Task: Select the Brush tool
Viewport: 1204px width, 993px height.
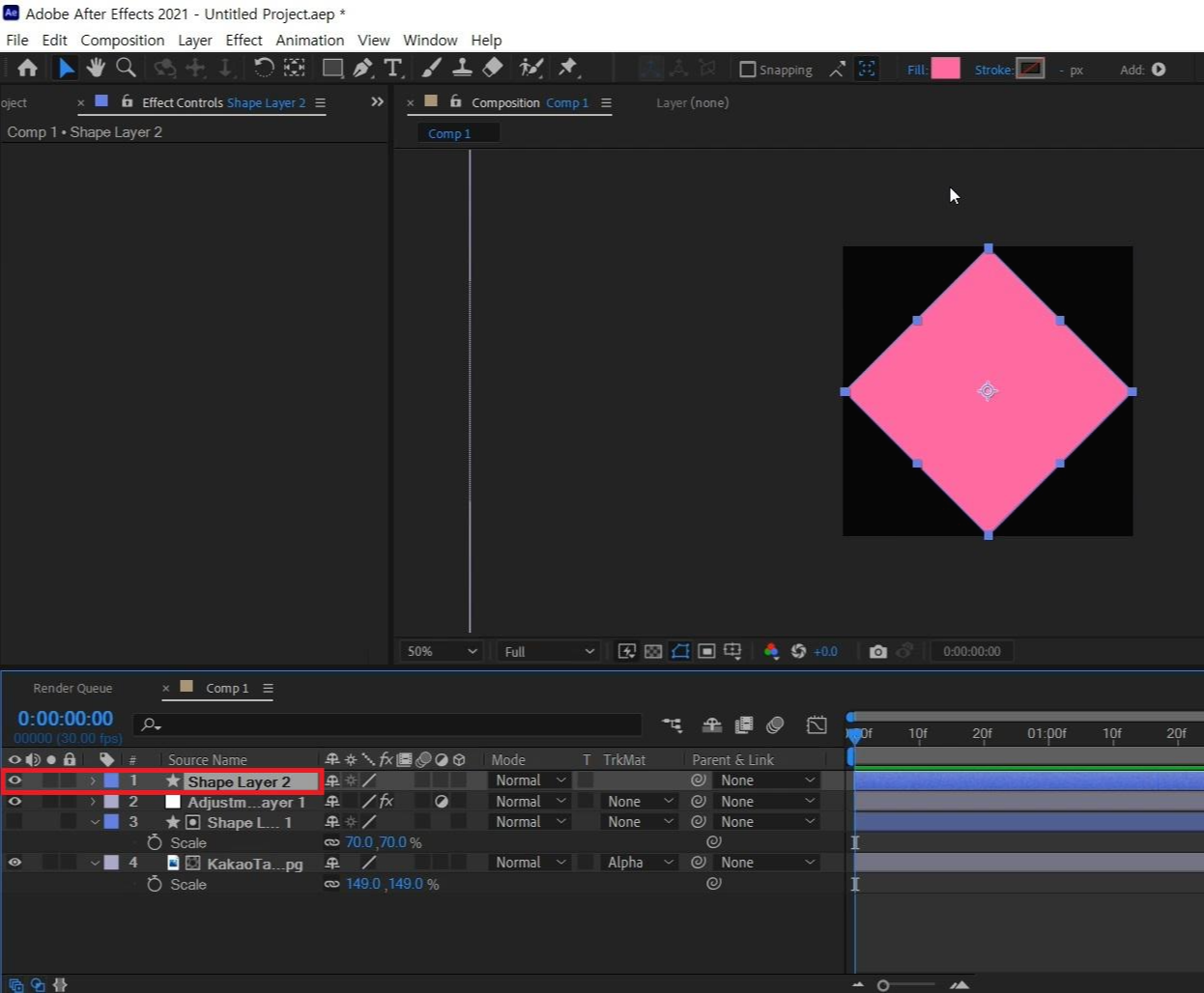Action: [x=432, y=68]
